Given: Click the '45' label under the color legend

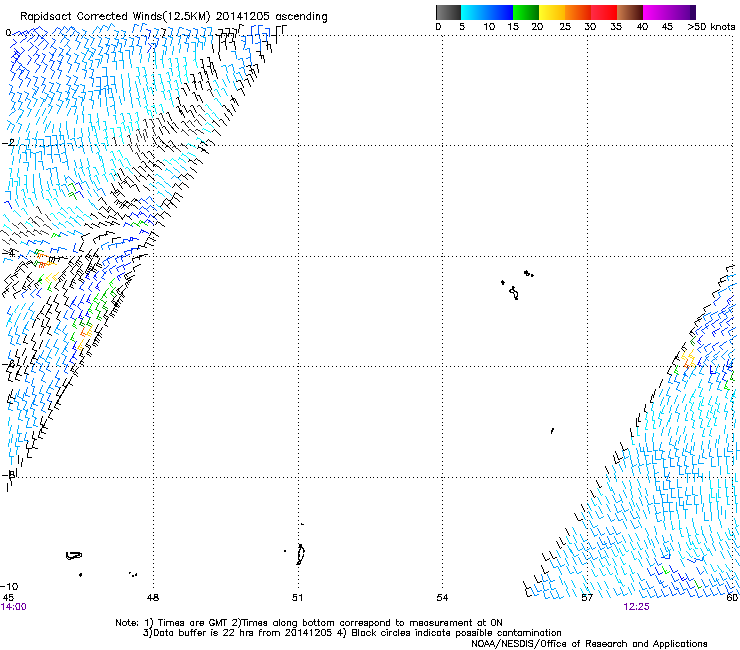Looking at the screenshot, I should [667, 27].
